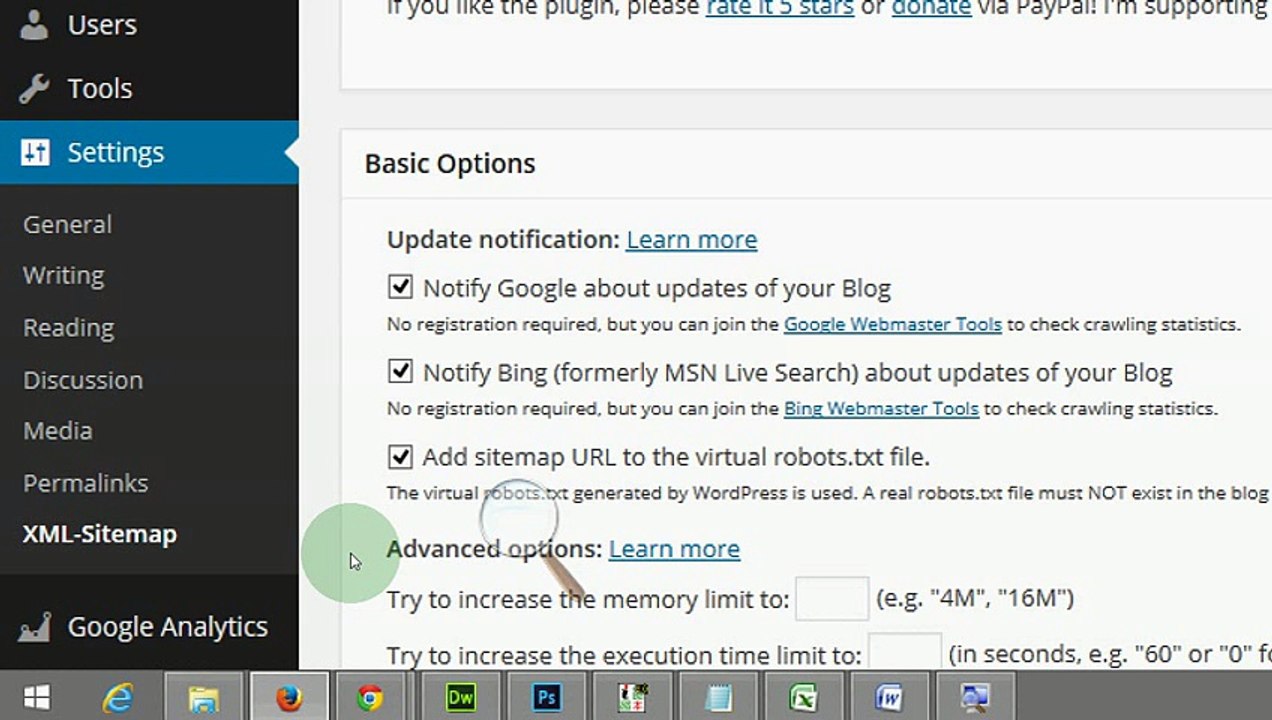Click the '(e.g. "4M", "16M")' hint text
The height and width of the screenshot is (720, 1272).
click(975, 599)
